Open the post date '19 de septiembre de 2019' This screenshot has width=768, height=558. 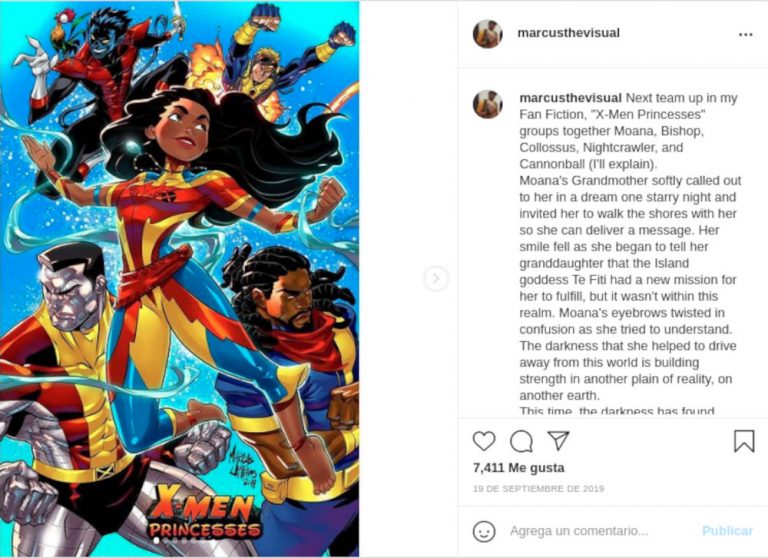[x=538, y=488]
